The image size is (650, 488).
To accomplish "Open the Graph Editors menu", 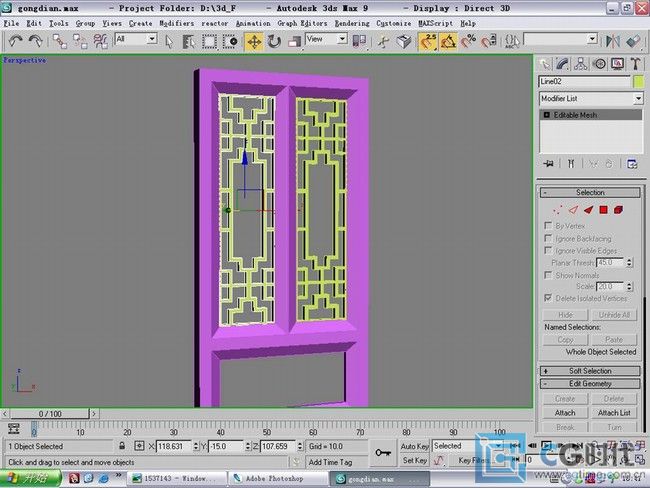I will [x=302, y=23].
